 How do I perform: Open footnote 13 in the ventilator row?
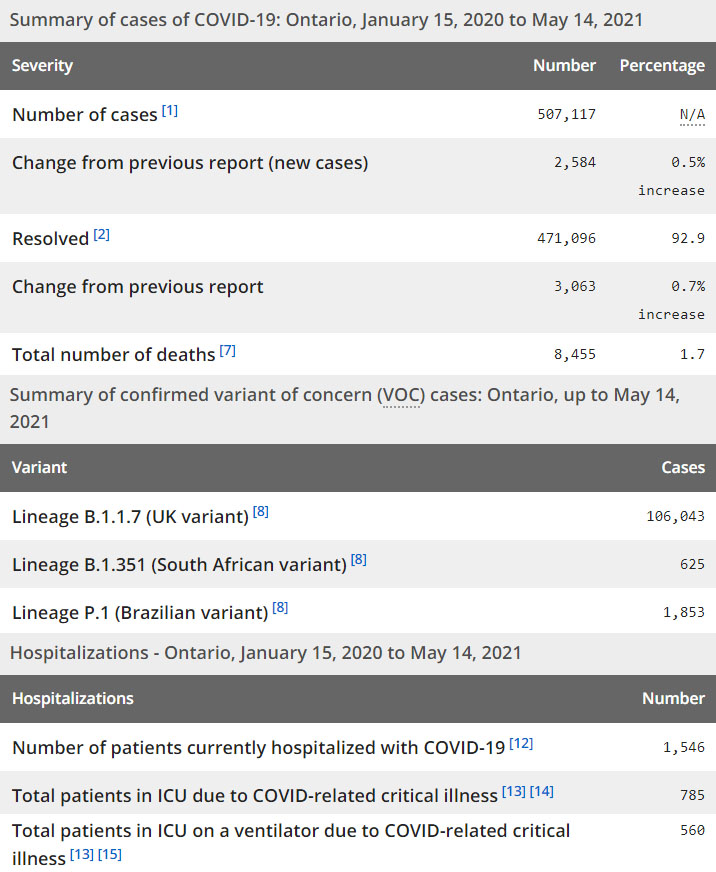click(82, 854)
